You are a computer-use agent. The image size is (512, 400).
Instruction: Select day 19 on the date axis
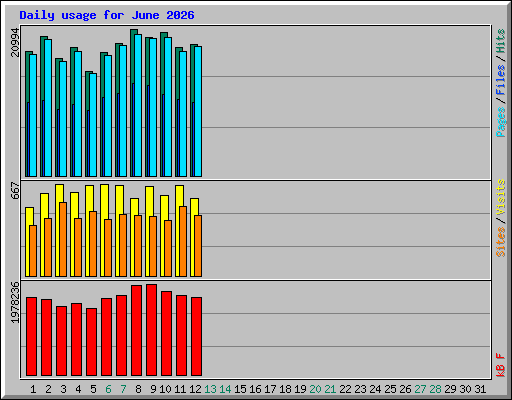click(x=300, y=389)
